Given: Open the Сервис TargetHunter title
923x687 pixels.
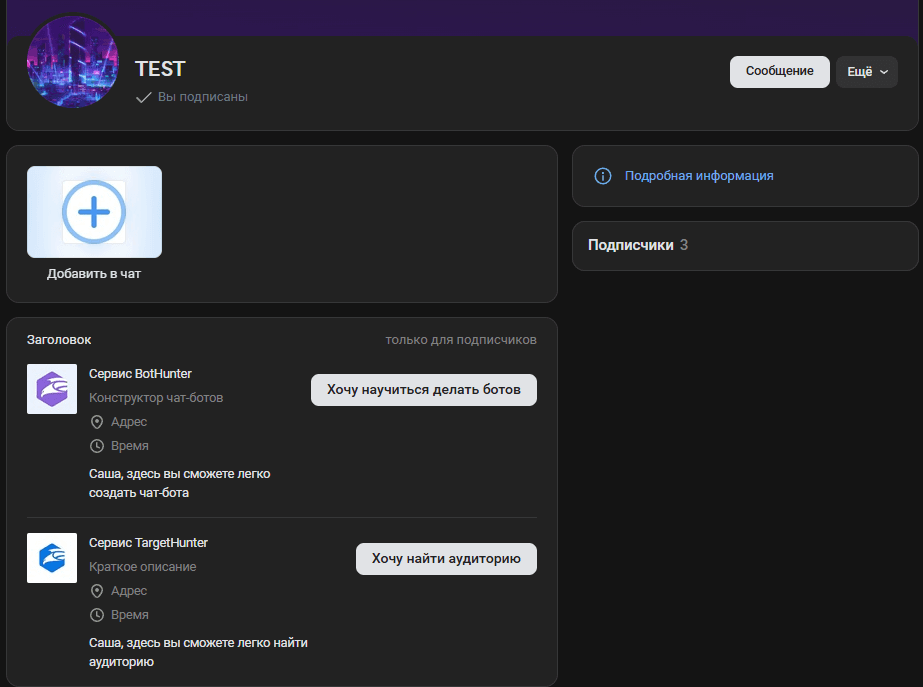Looking at the screenshot, I should click(148, 543).
